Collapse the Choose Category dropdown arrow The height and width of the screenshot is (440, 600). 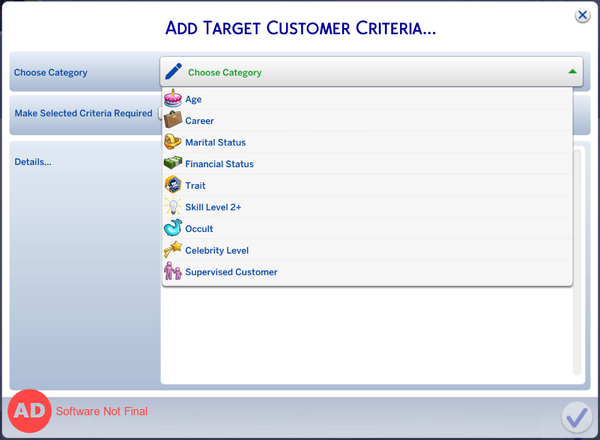click(x=572, y=72)
